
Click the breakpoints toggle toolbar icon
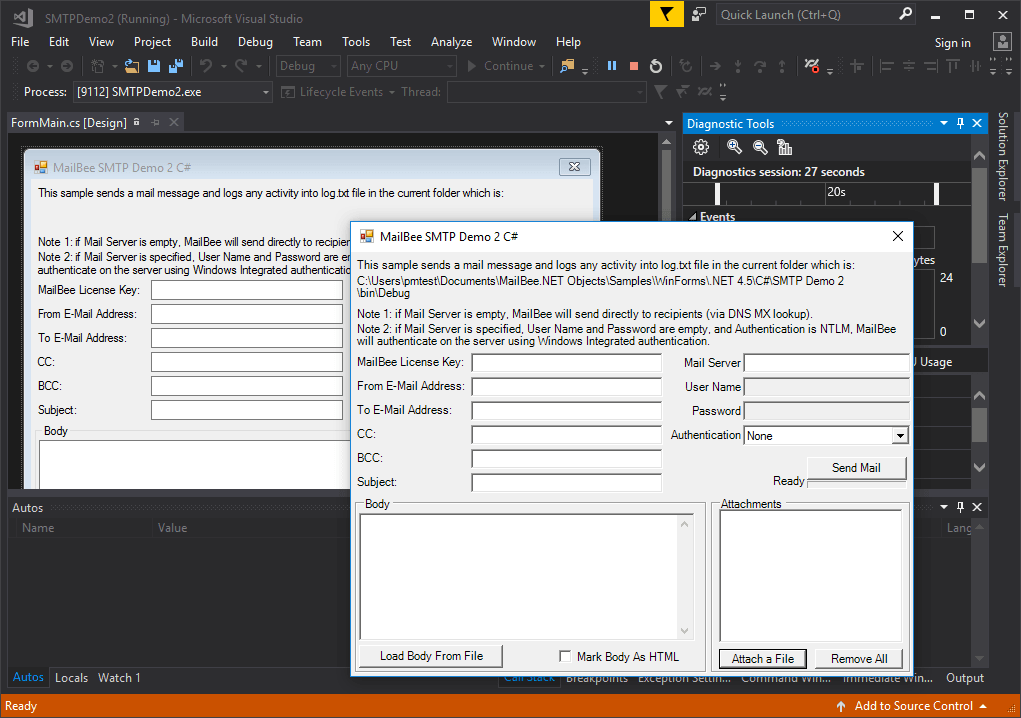(811, 66)
